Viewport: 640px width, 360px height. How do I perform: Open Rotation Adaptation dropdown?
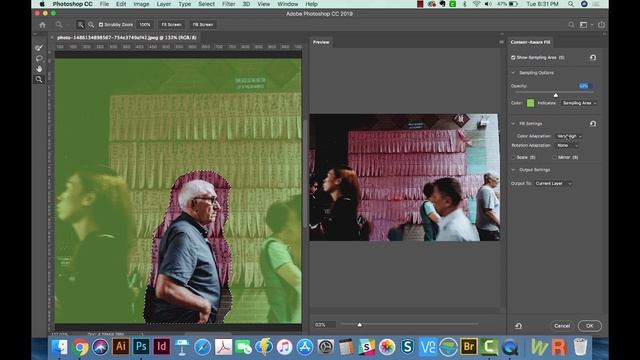coord(567,145)
